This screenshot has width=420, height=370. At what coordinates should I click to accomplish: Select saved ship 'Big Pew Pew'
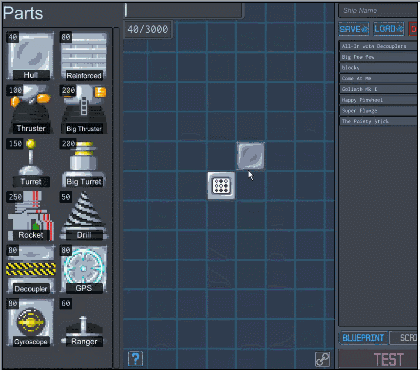(x=379, y=57)
